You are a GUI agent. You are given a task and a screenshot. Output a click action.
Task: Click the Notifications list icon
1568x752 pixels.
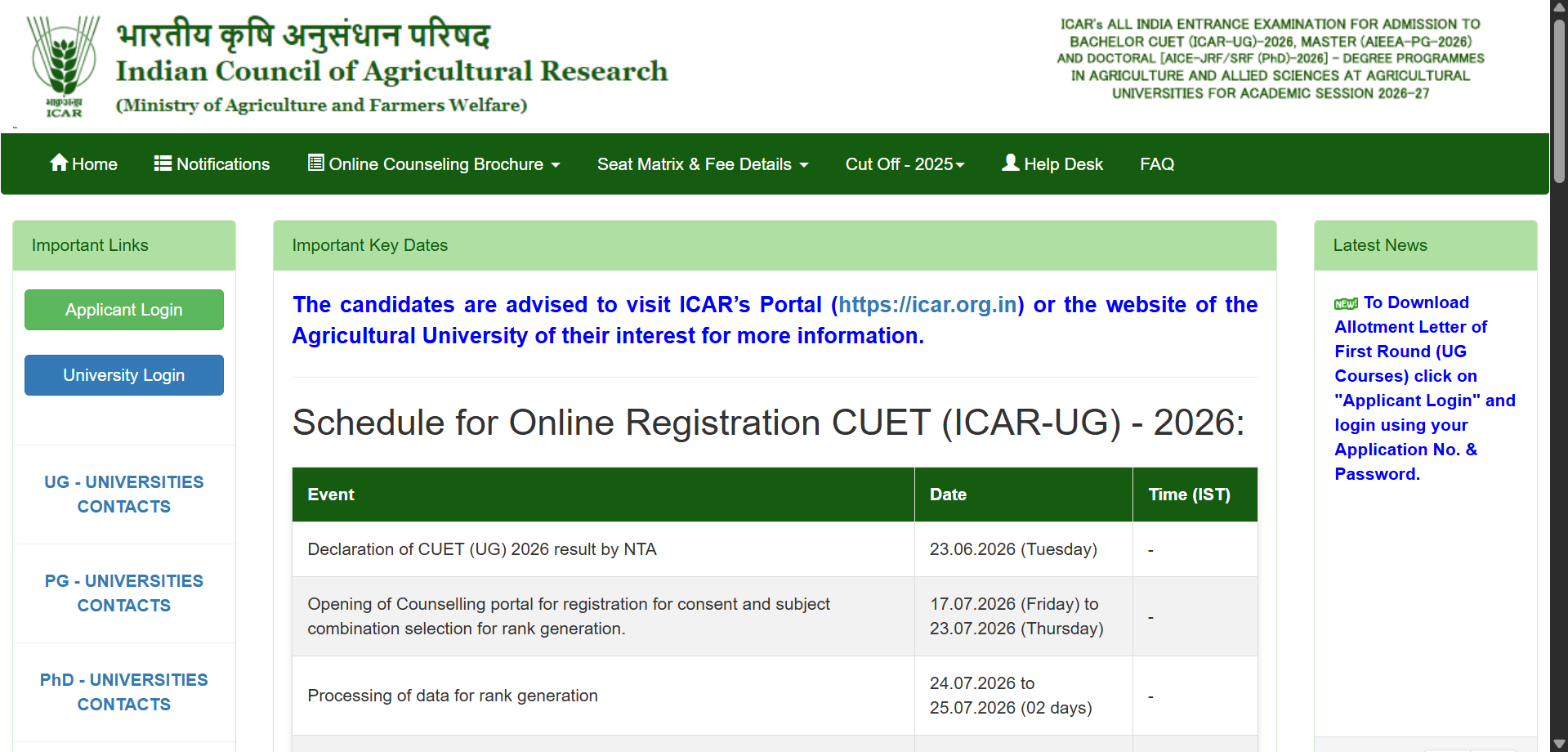point(163,163)
